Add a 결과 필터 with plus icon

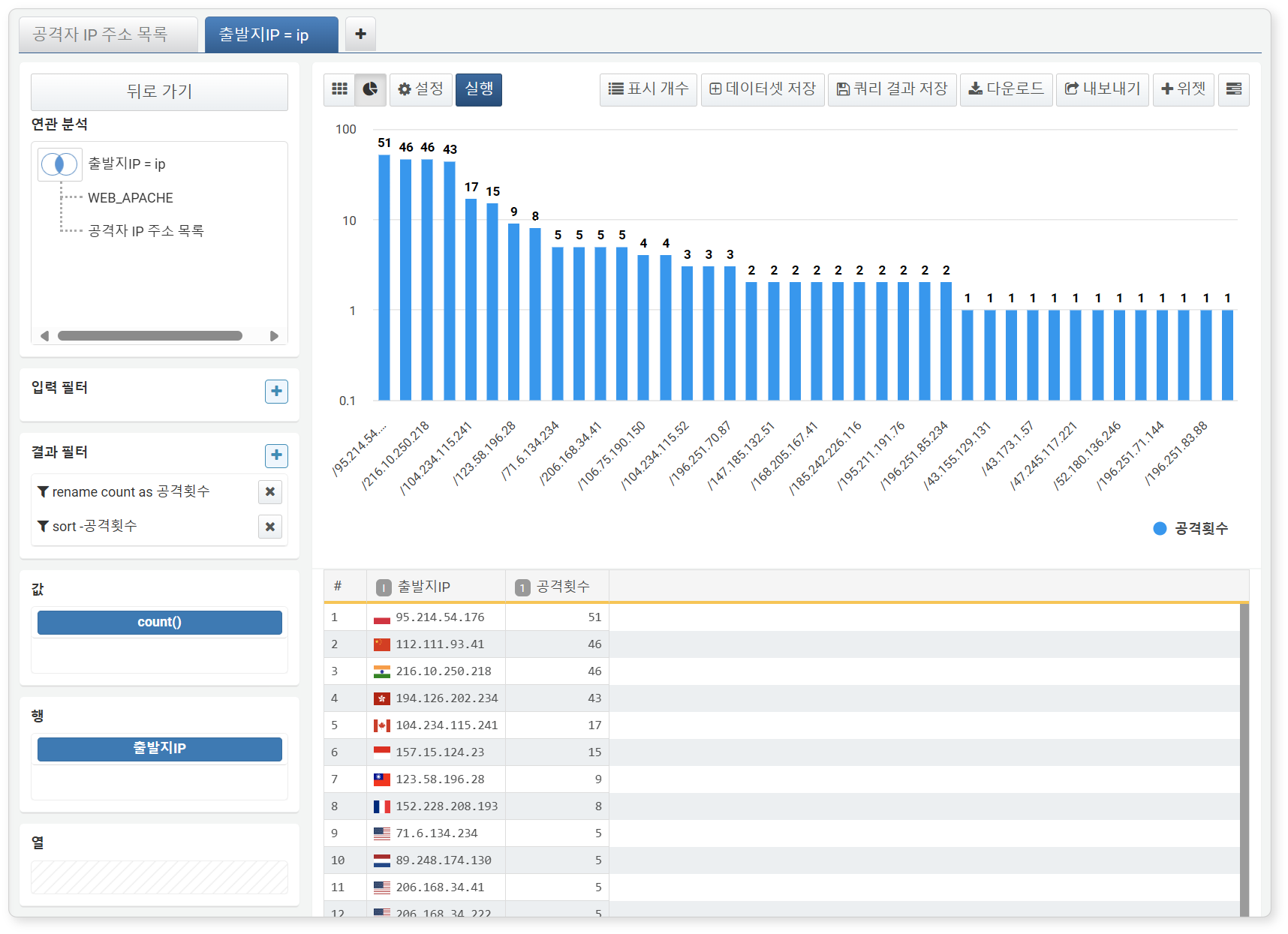(276, 455)
